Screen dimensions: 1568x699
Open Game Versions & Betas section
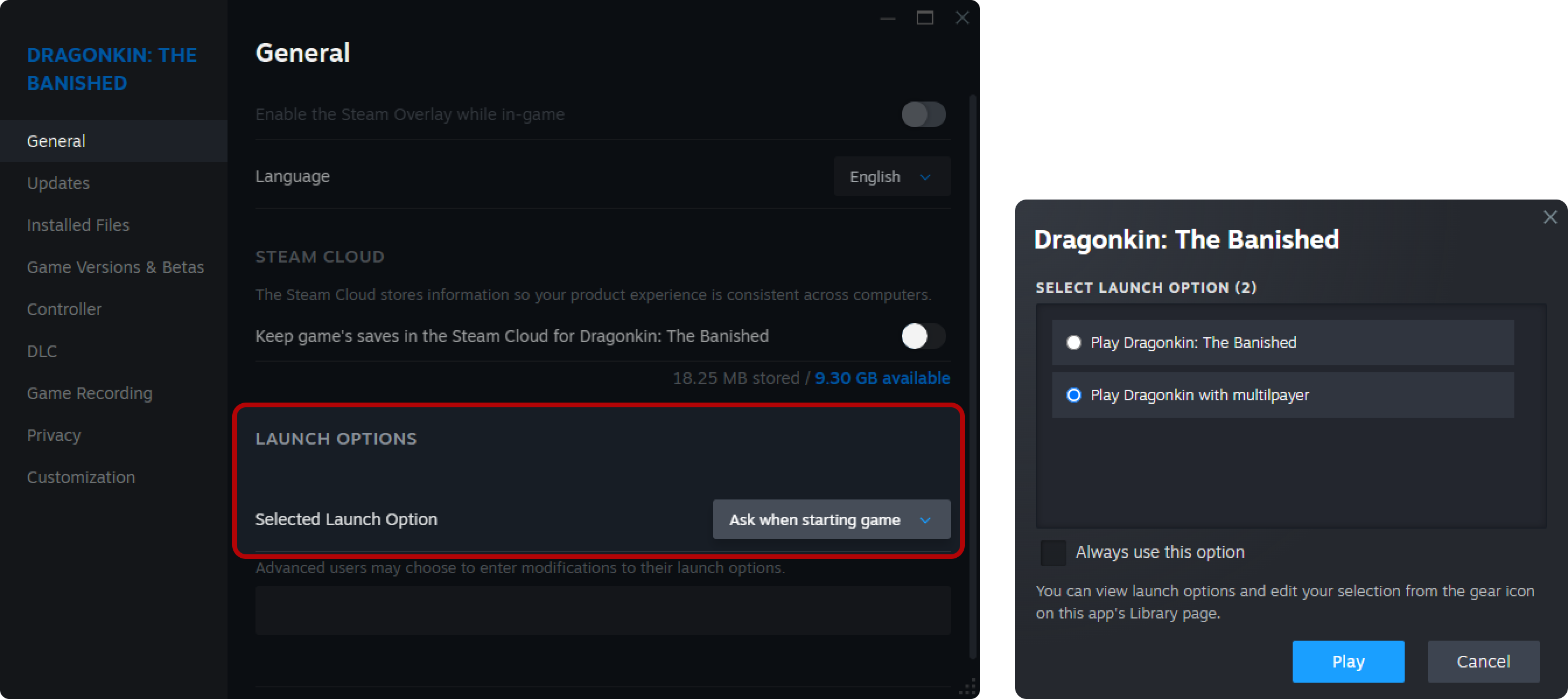pos(115,267)
